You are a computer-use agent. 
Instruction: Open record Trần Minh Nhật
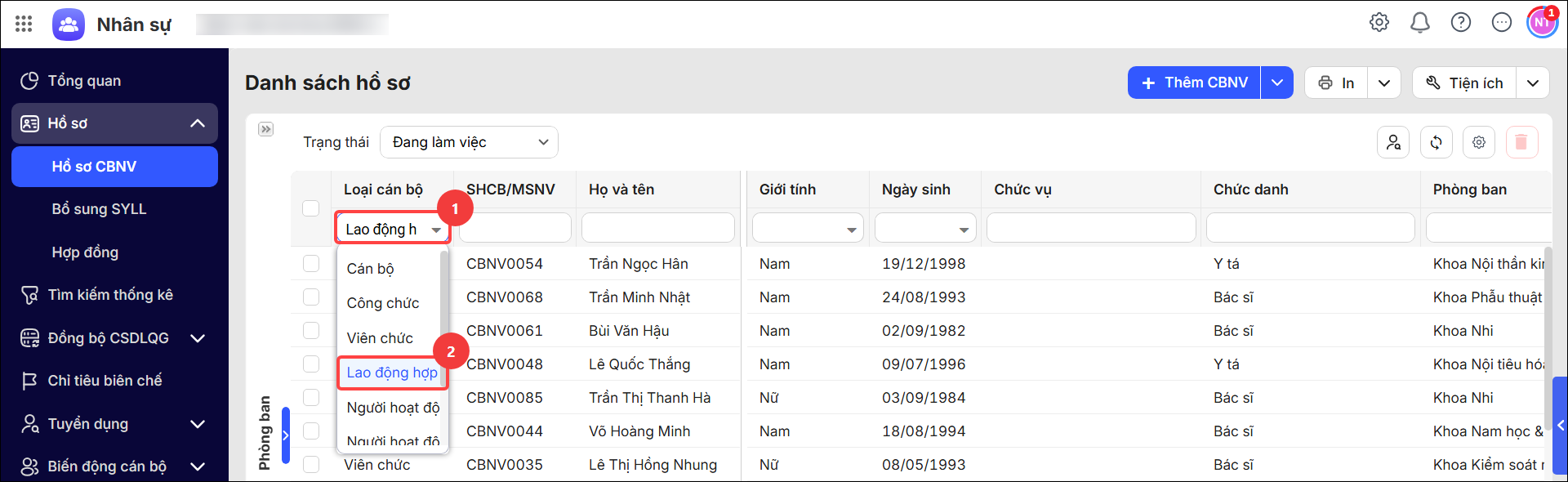pyautogui.click(x=639, y=297)
